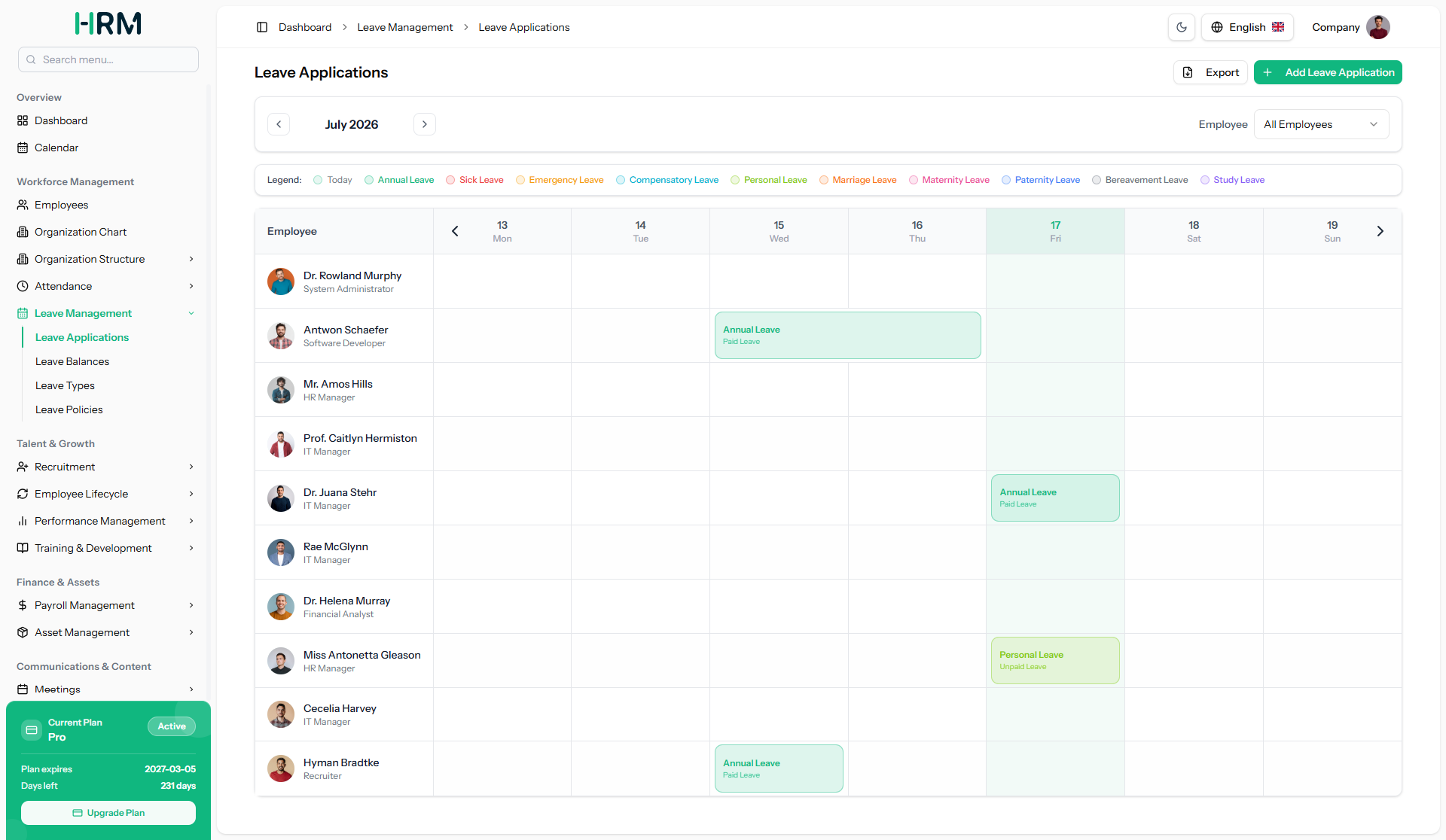The height and width of the screenshot is (840, 1446).
Task: Expand Training & Development submenu chevron
Action: [x=191, y=548]
